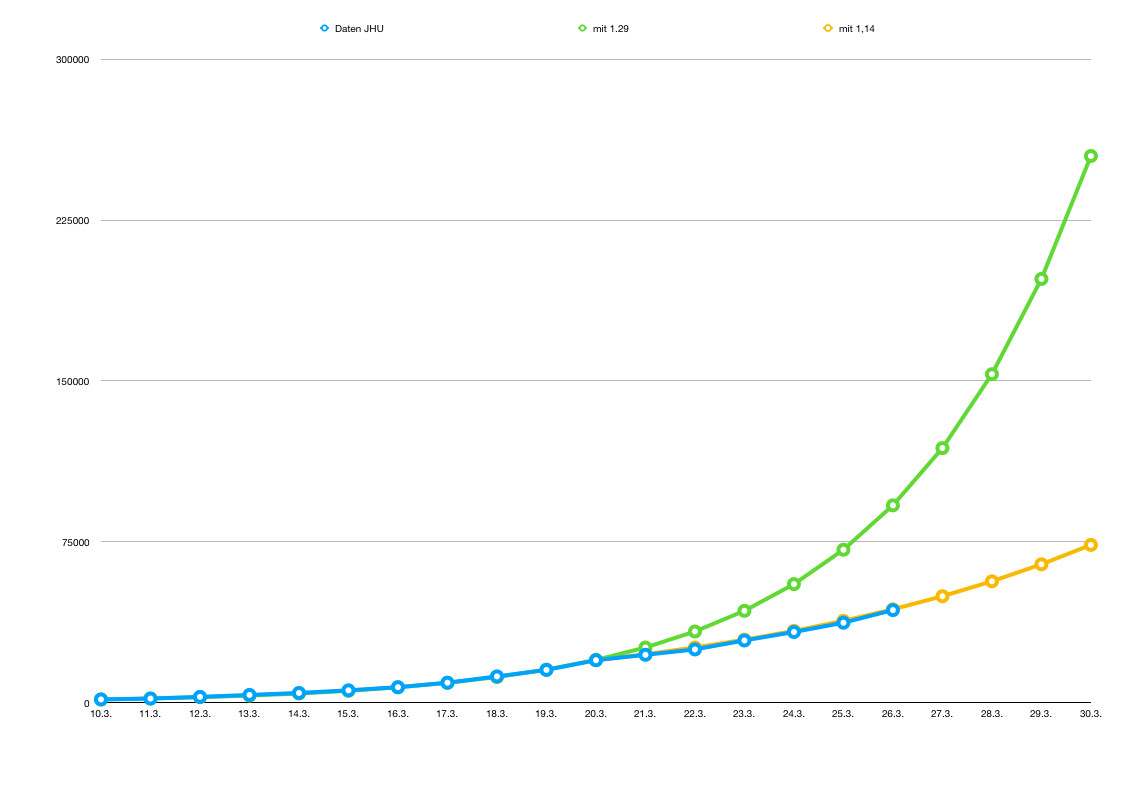The height and width of the screenshot is (798, 1136).
Task: Click the 300000 y-axis label
Action: click(x=73, y=60)
